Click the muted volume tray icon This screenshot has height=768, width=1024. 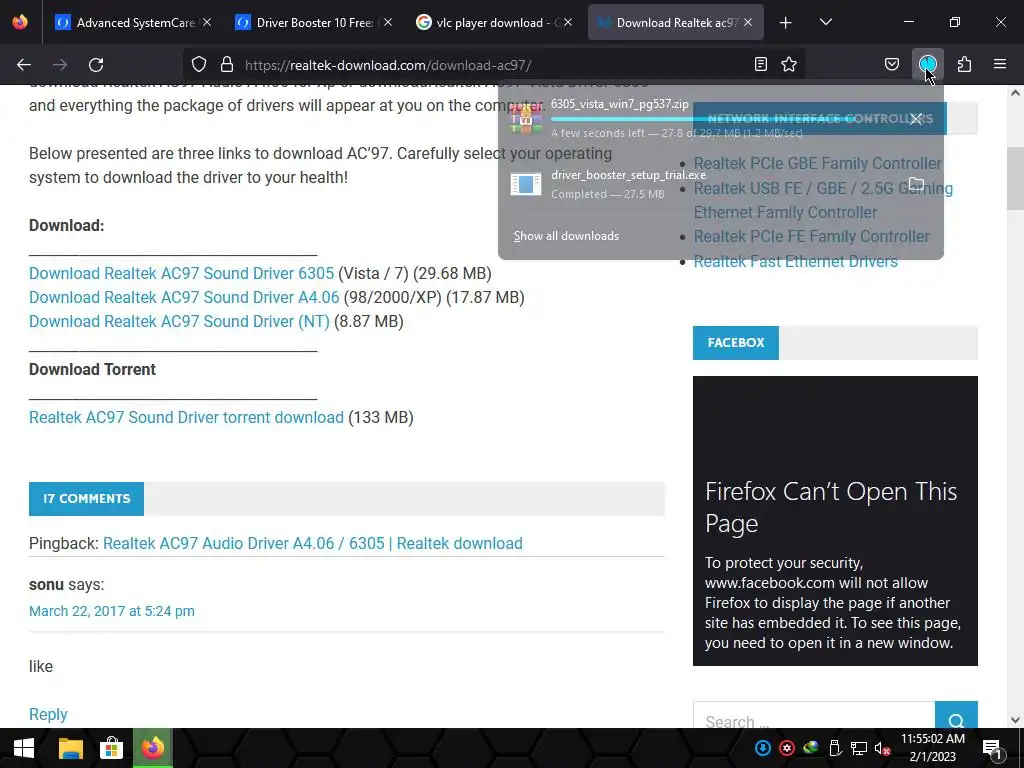point(882,748)
